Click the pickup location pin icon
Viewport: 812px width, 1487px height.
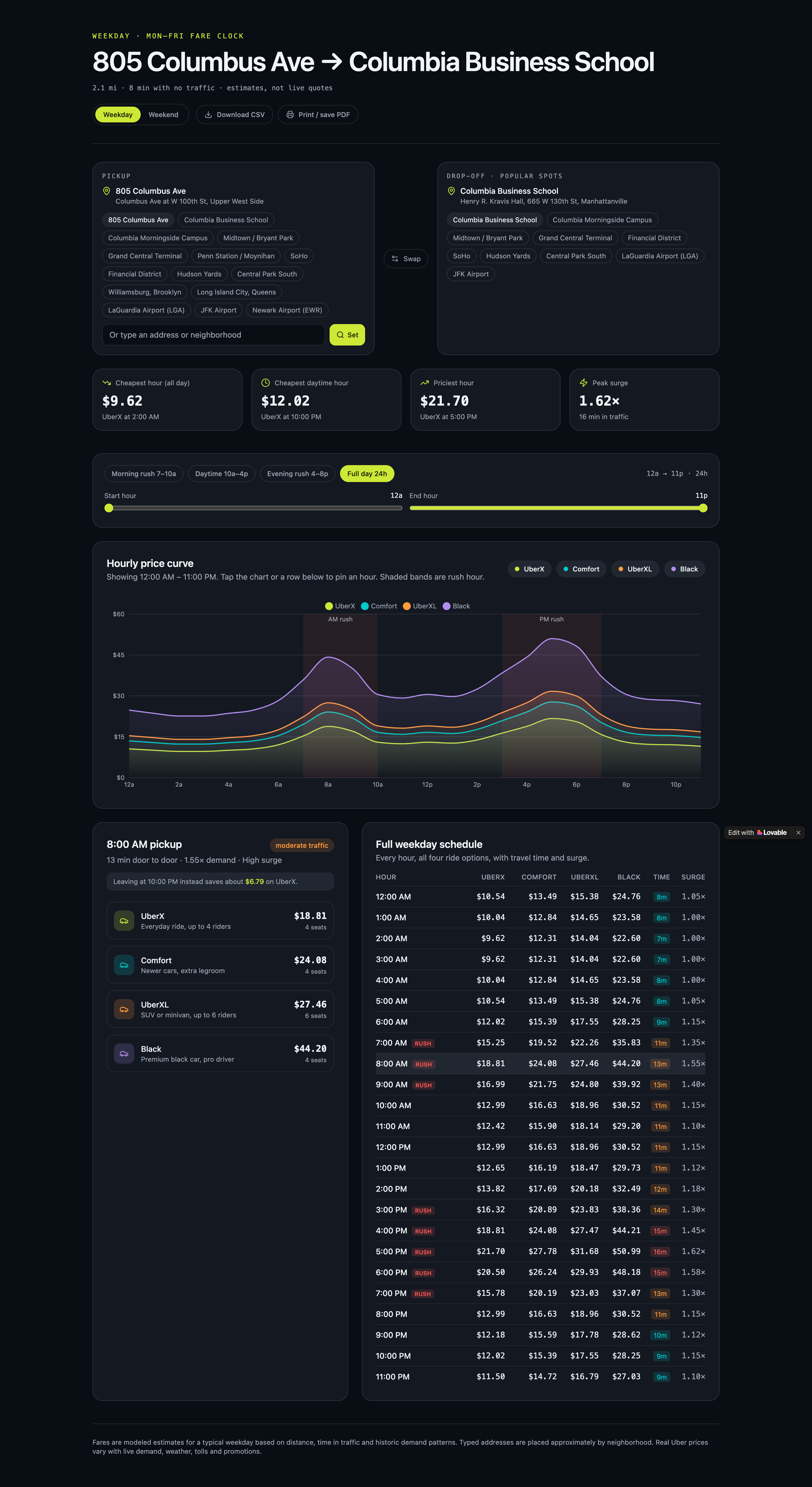tap(106, 191)
